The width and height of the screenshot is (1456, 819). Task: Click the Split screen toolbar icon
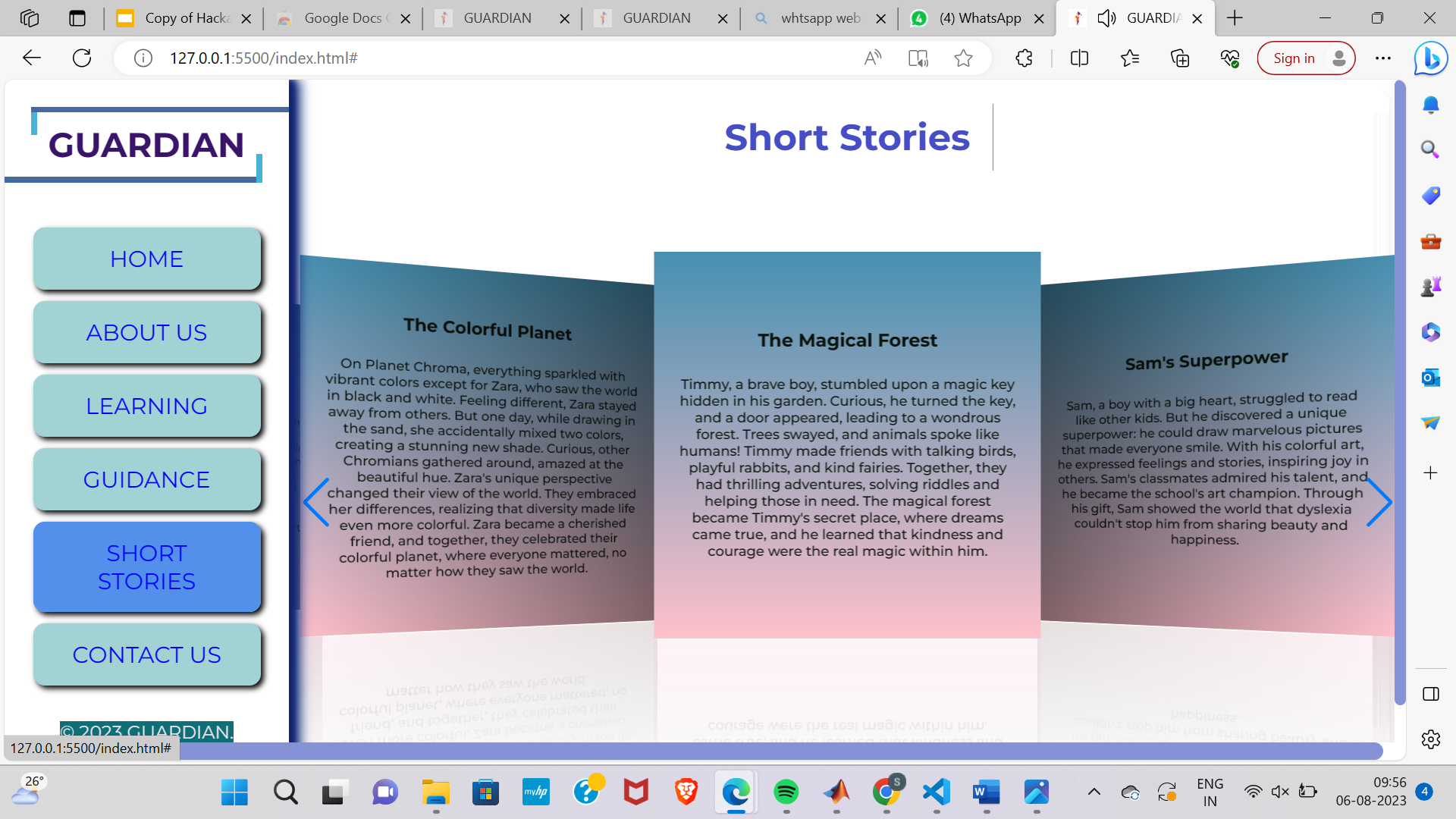coord(1079,58)
